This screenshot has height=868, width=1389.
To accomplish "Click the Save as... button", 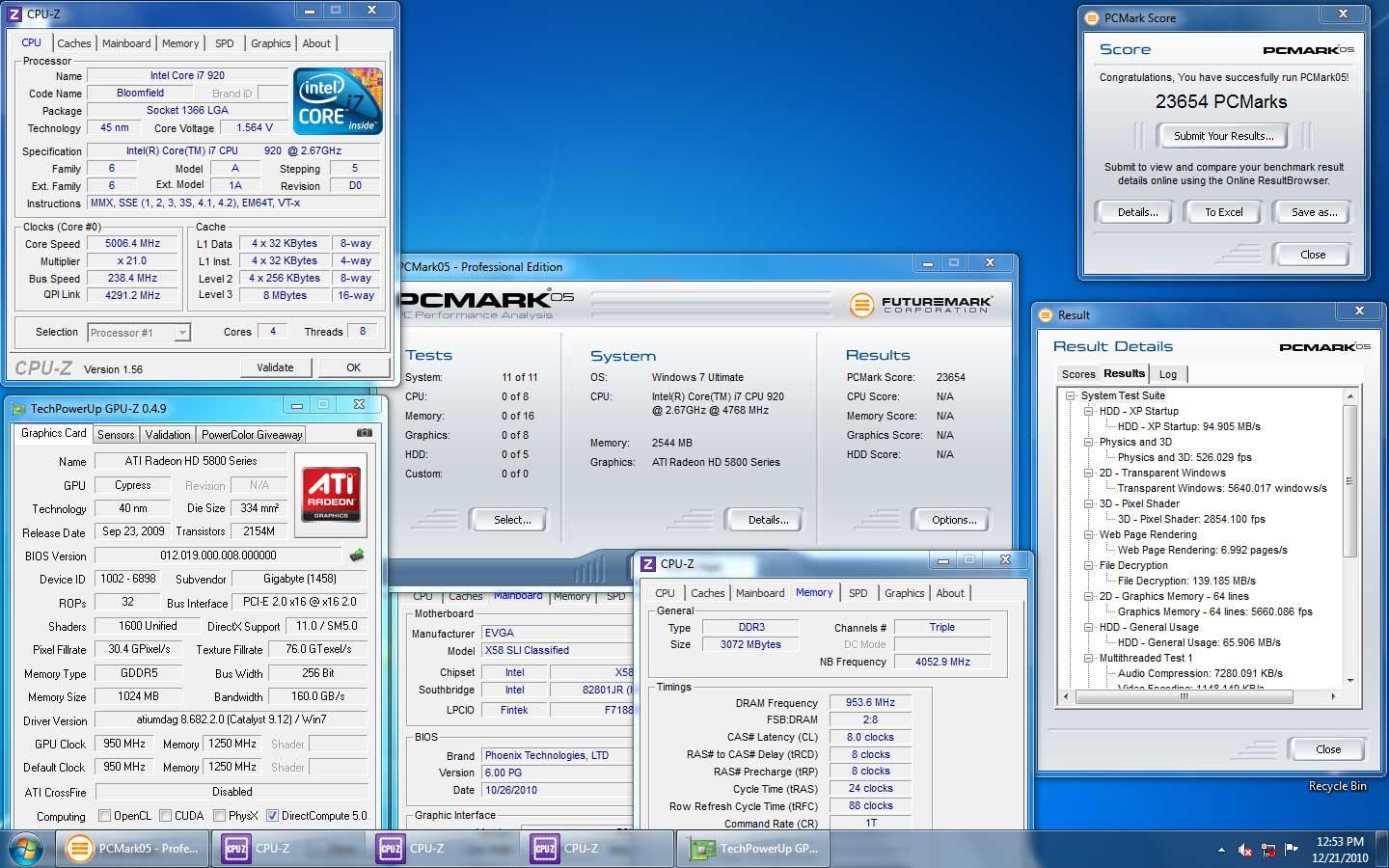I will tap(1313, 212).
